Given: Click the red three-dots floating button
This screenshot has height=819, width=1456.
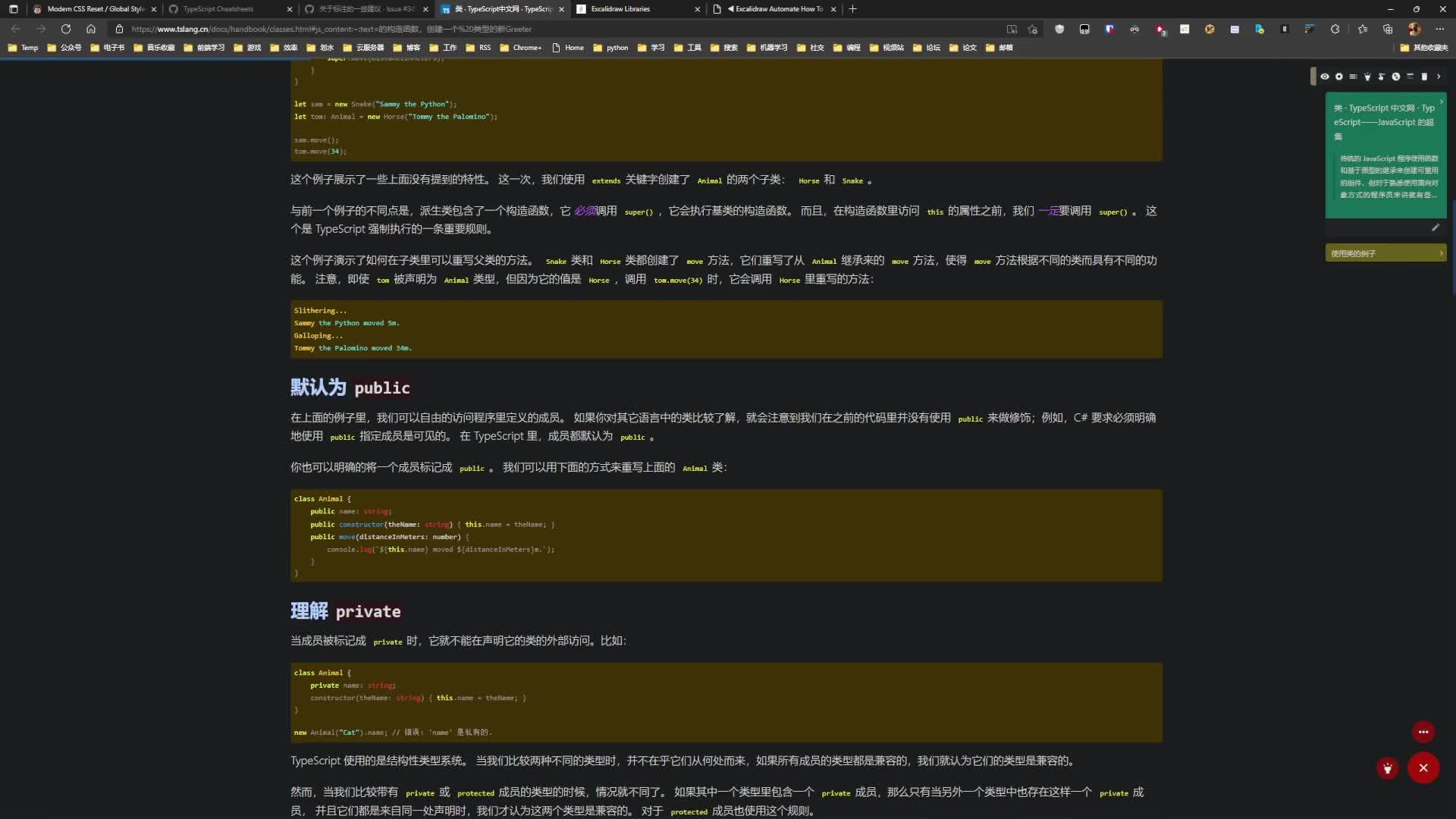Looking at the screenshot, I should coord(1423,732).
